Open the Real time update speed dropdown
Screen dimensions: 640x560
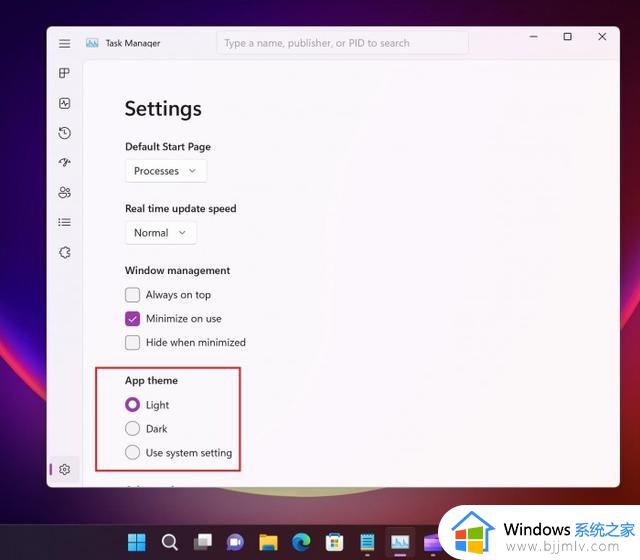coord(160,233)
